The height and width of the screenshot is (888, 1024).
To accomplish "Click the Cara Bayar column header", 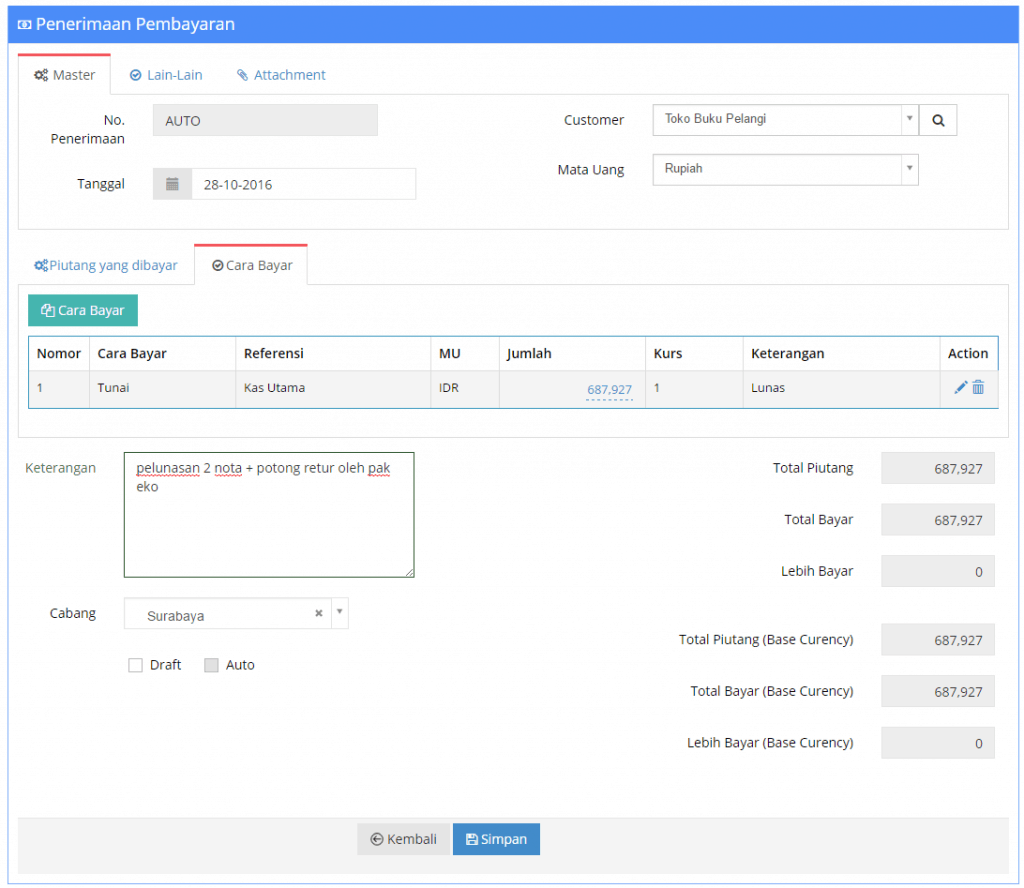I will 163,353.
